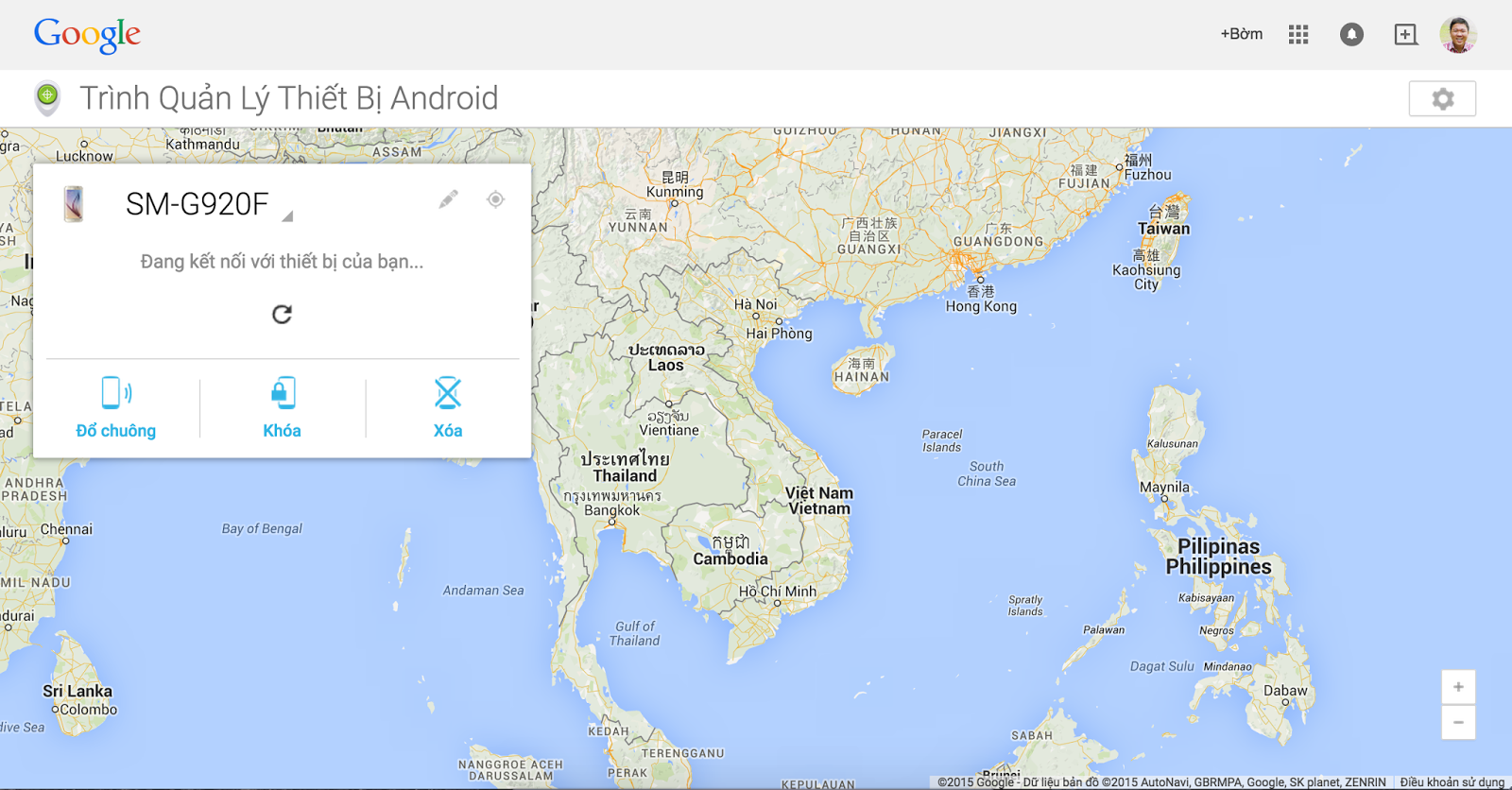Click the Palawan island label
Image resolution: width=1512 pixels, height=790 pixels.
tap(1104, 630)
